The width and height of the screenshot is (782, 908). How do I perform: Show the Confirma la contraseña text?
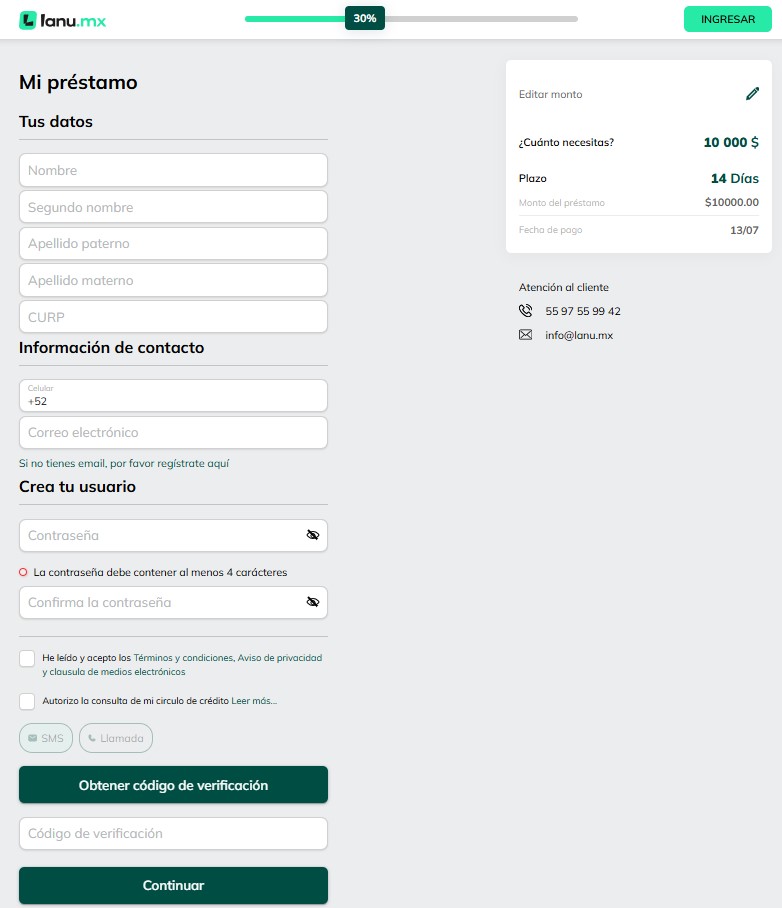click(x=313, y=602)
